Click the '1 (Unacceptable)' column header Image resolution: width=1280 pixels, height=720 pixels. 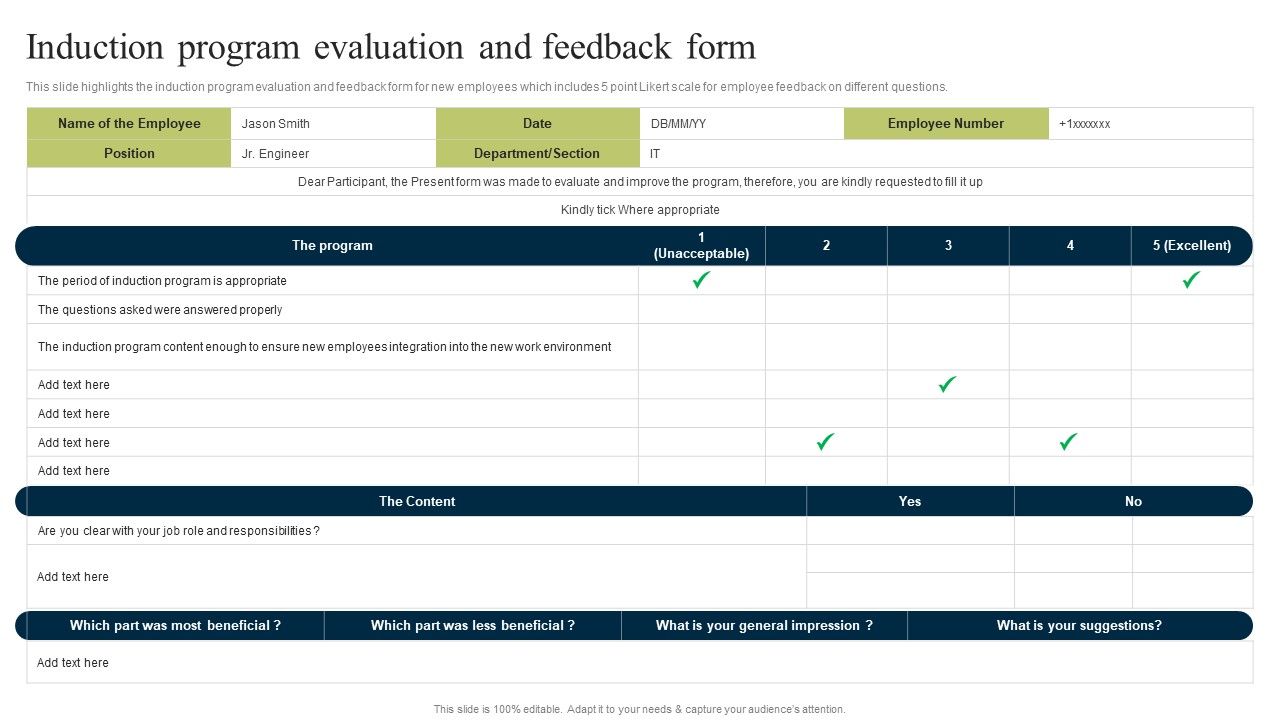[701, 246]
